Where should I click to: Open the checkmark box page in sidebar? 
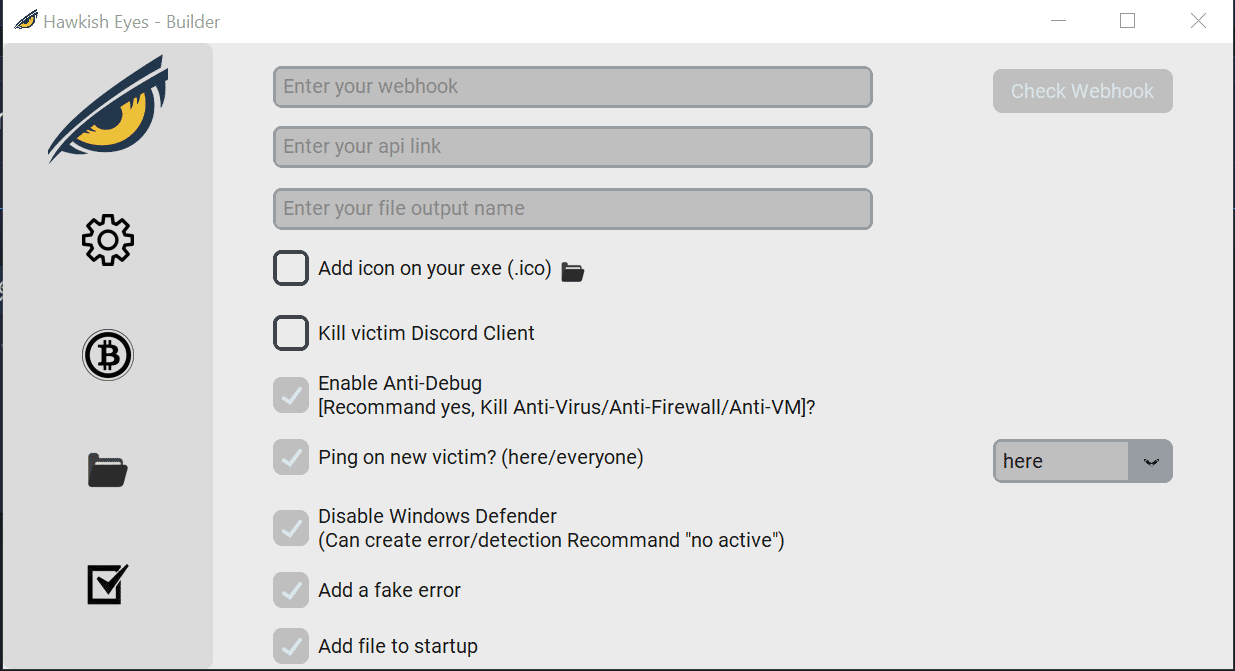pos(108,585)
